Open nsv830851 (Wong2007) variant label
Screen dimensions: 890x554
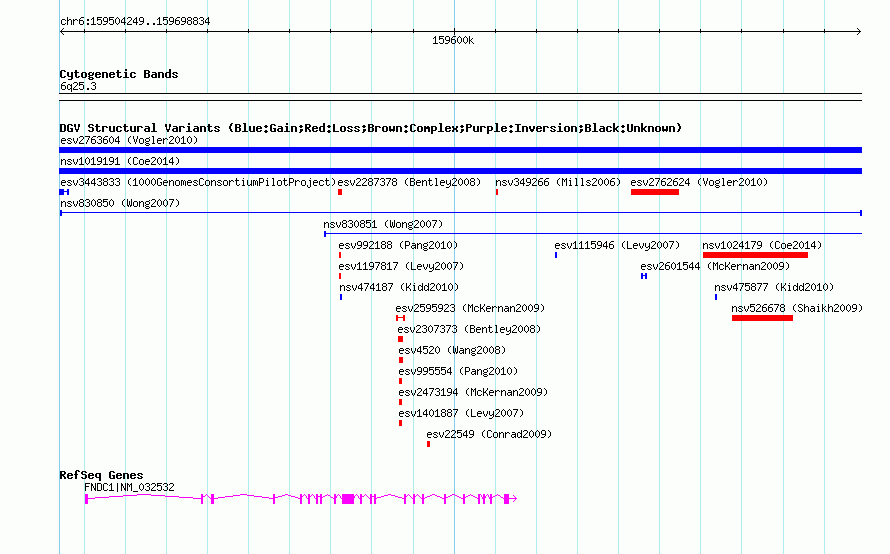tap(383, 224)
